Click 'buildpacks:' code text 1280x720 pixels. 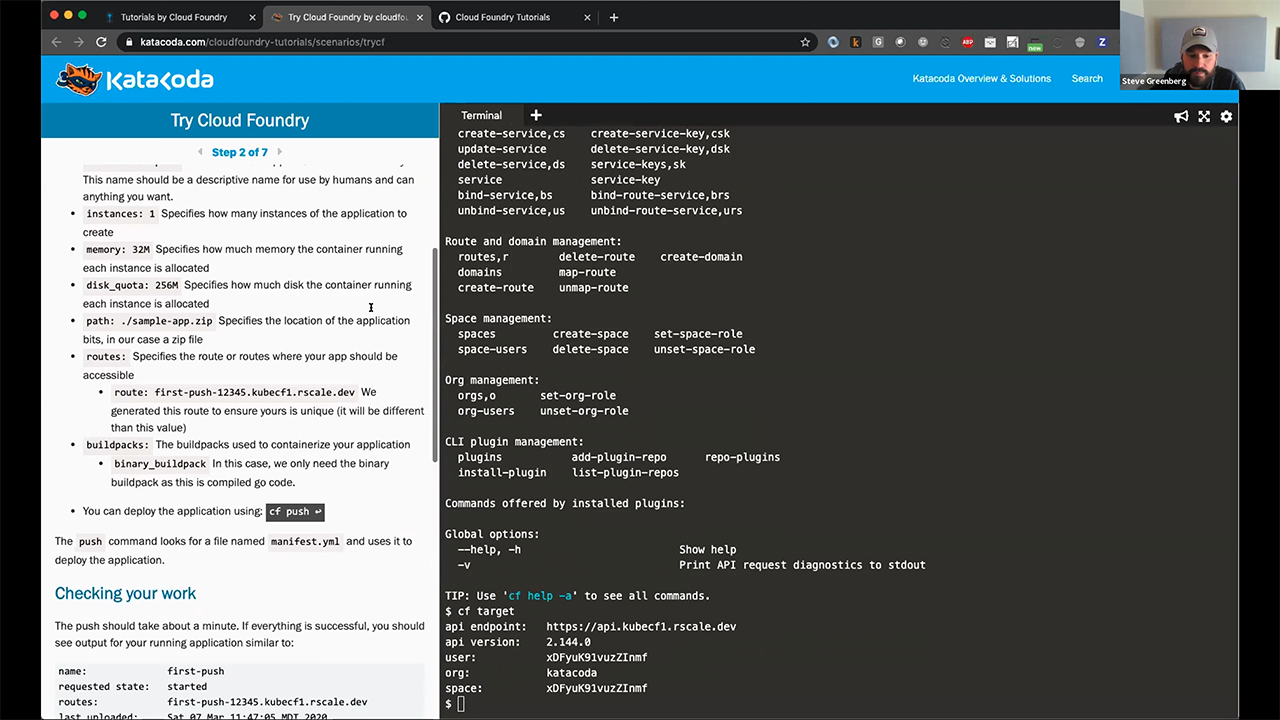point(117,445)
